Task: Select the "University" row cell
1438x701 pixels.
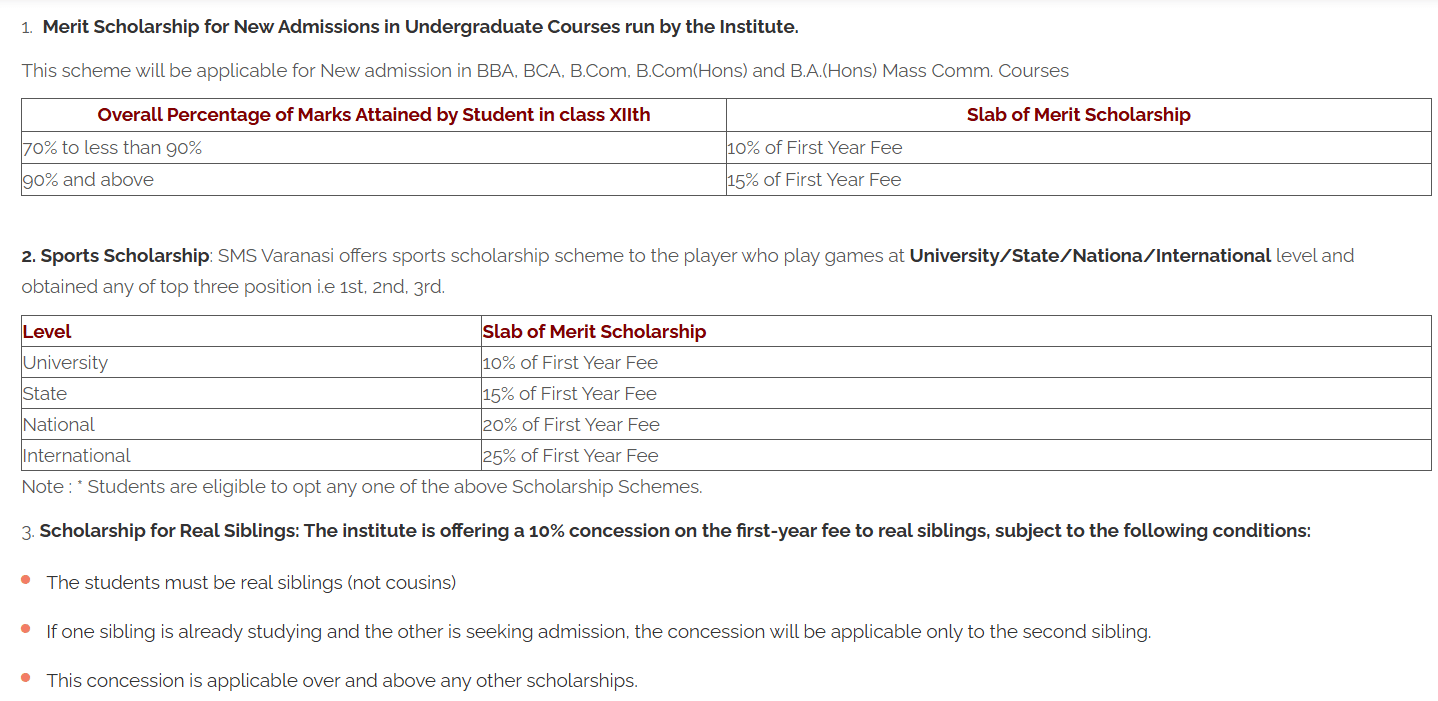Action: pos(65,363)
